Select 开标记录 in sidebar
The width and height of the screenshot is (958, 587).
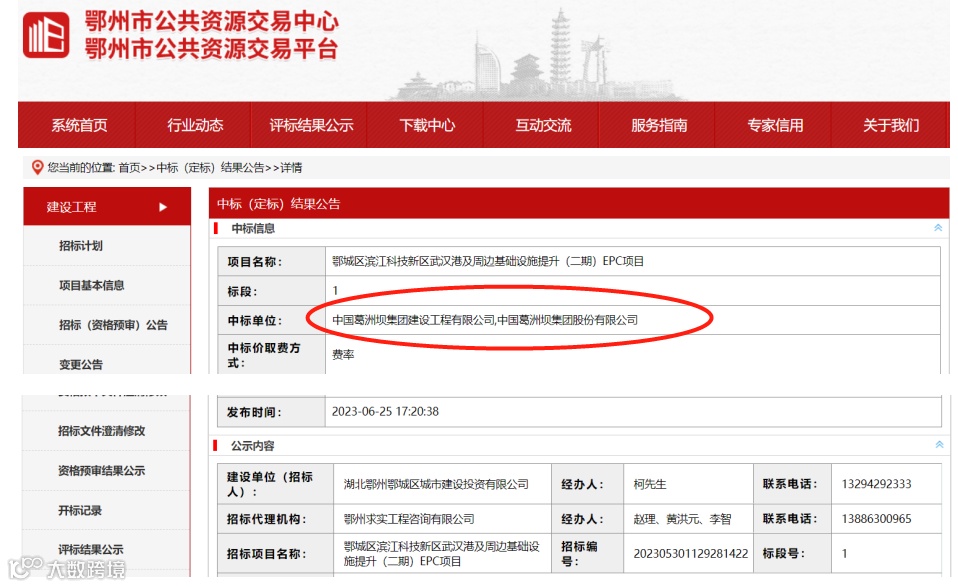pos(79,510)
